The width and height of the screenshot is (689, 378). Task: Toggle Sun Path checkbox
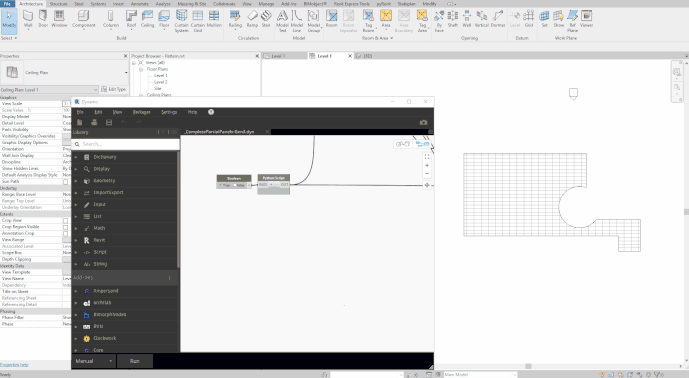pyautogui.click(x=65, y=182)
